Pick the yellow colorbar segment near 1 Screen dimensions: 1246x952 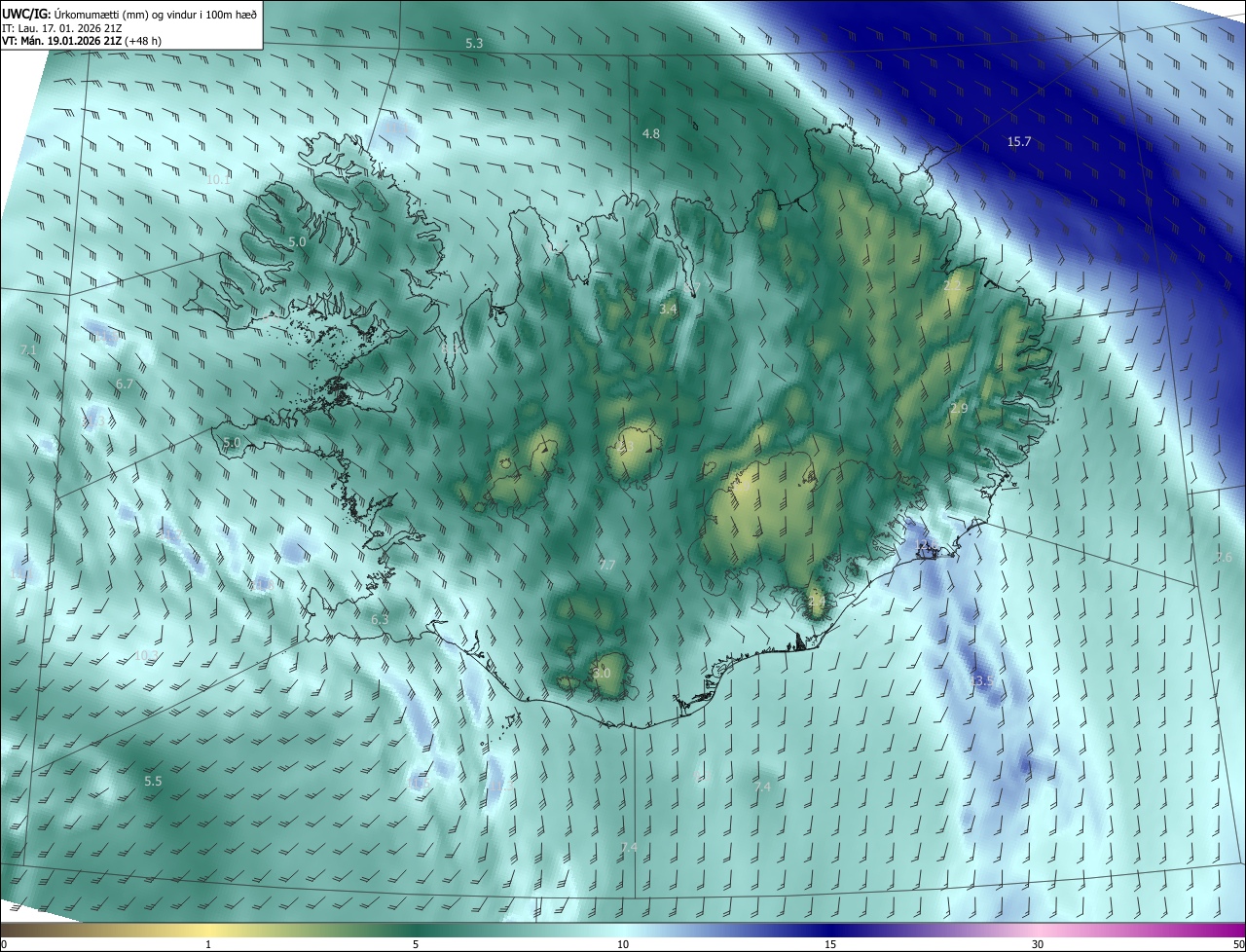coord(208,931)
